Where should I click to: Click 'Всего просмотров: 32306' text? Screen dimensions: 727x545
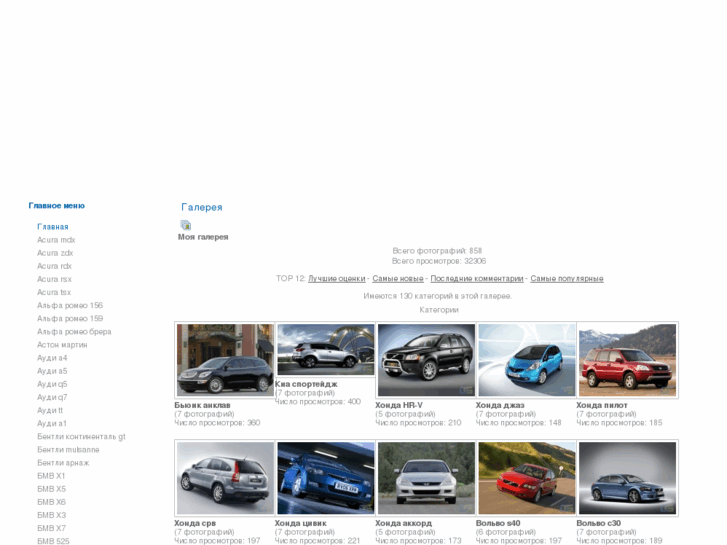[x=439, y=261]
